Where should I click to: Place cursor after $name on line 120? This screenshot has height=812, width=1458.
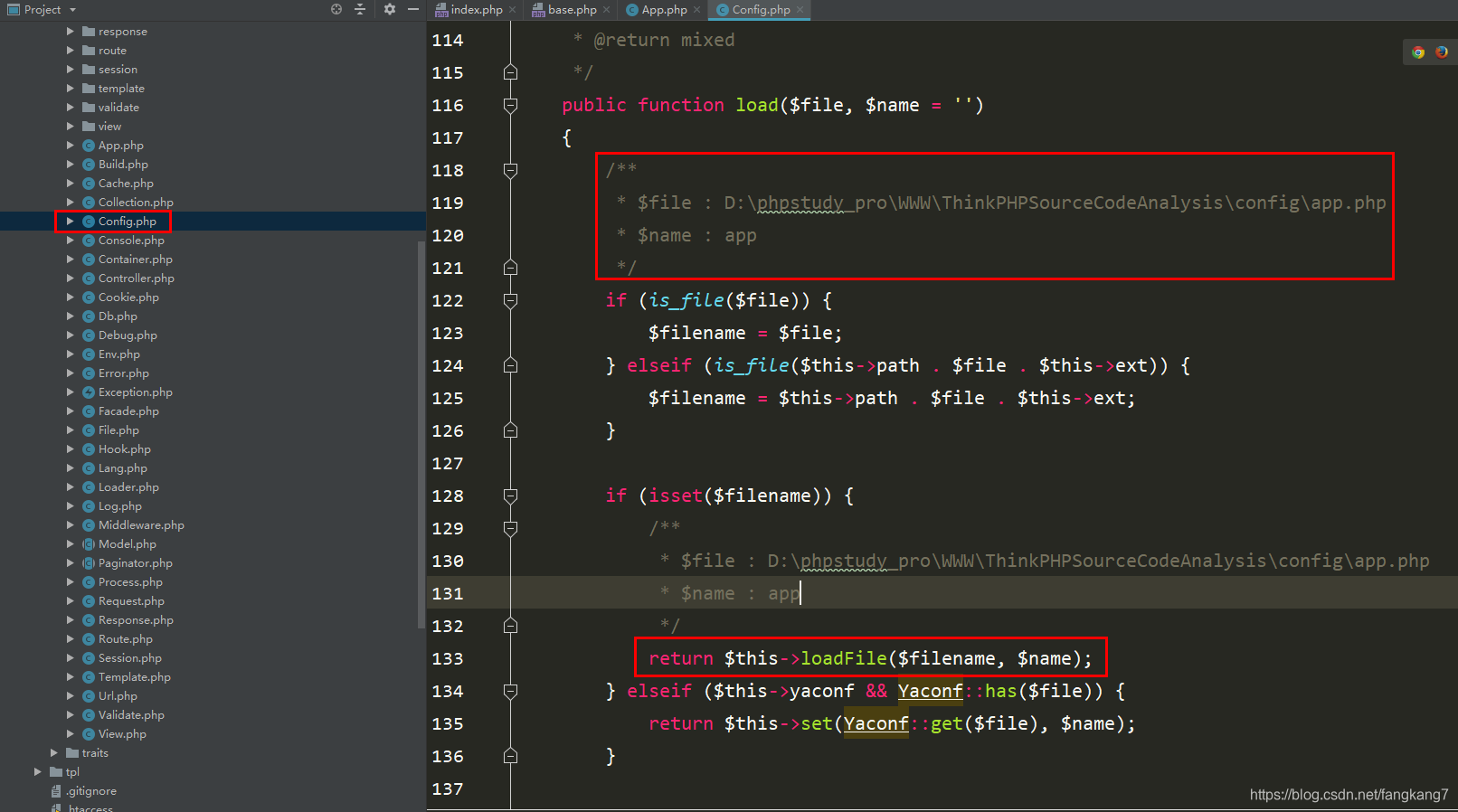[692, 236]
